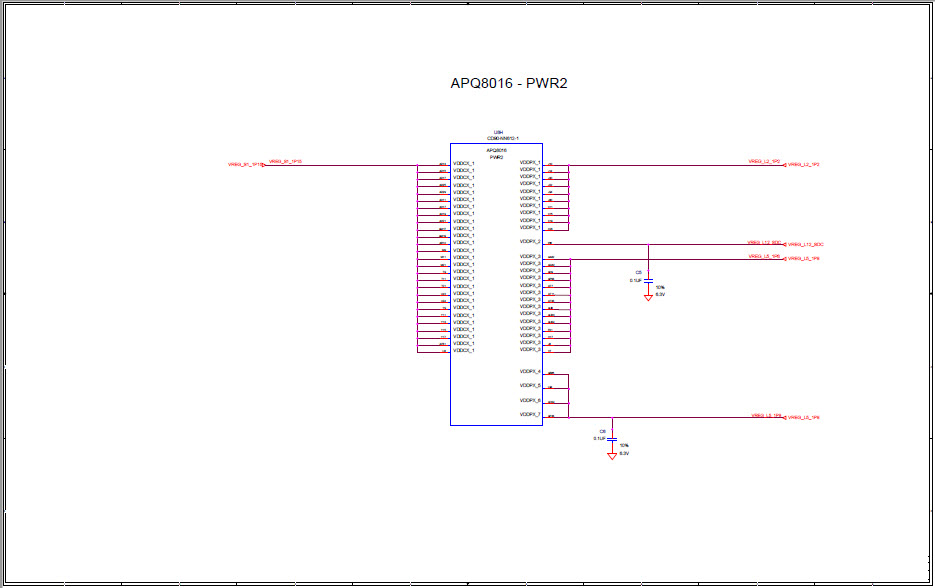Click the 6.3V voltage rating label near C5
Screen dimensions: 935x588
click(x=659, y=293)
